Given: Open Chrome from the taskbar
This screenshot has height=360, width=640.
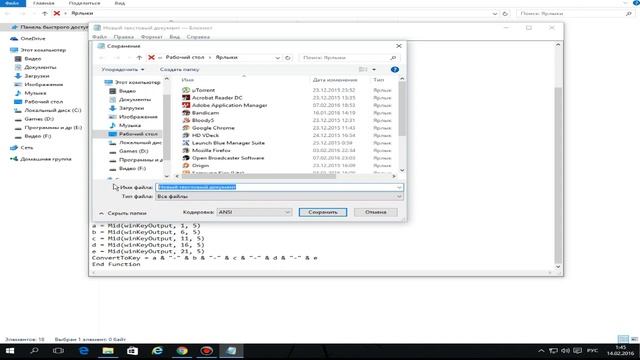Looking at the screenshot, I should click(182, 351).
